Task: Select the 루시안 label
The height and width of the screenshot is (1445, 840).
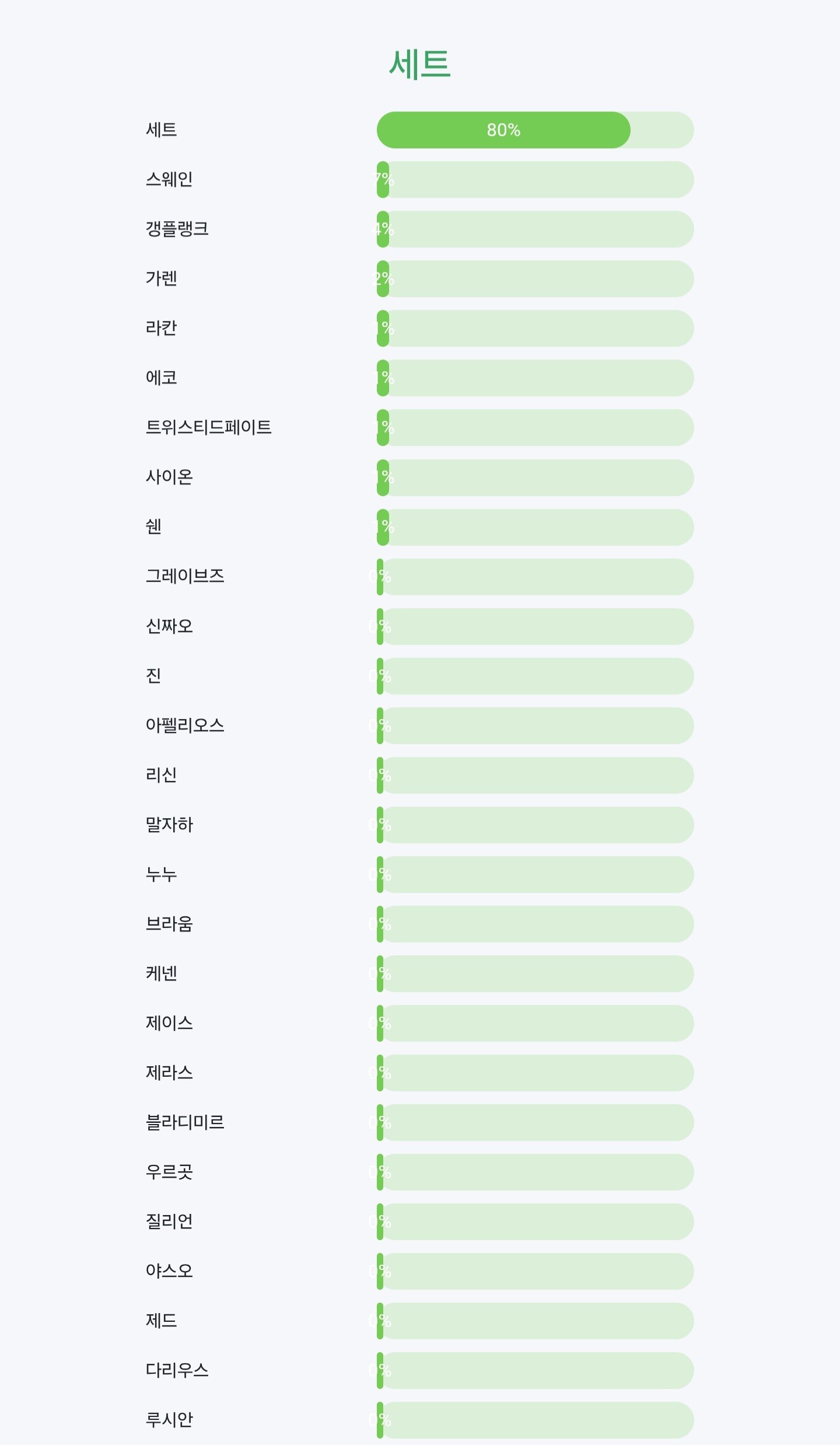Action: pos(169,1420)
